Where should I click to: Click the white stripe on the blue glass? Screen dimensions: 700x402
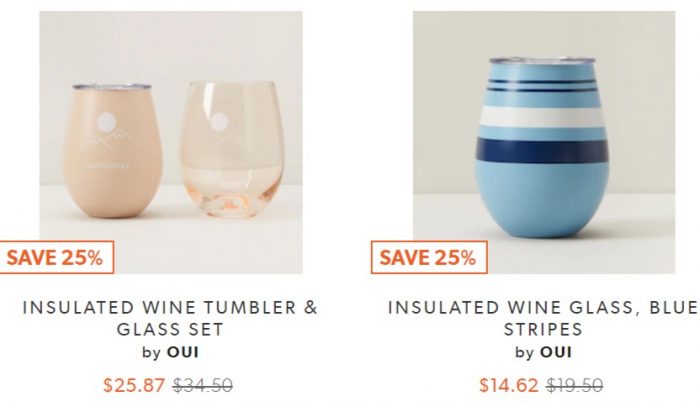(542, 116)
